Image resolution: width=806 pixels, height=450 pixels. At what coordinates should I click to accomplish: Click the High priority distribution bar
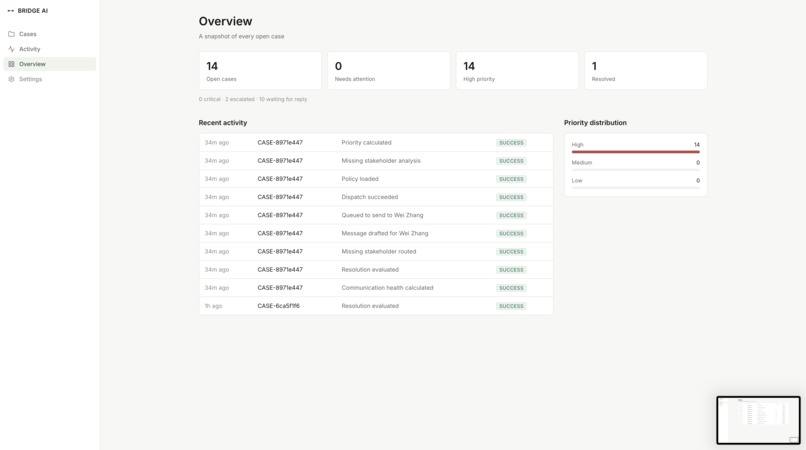point(635,152)
